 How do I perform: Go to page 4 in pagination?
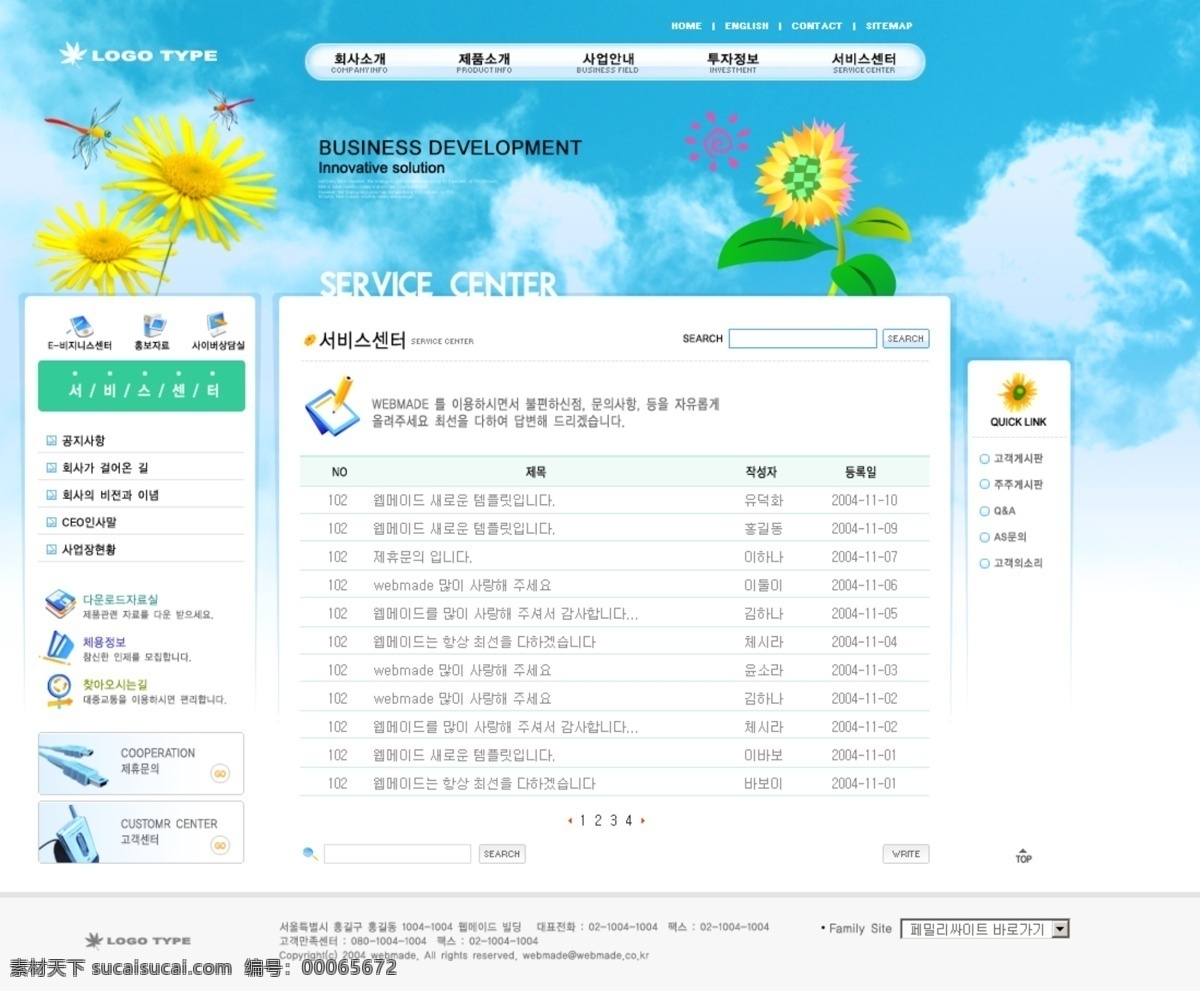point(629,821)
